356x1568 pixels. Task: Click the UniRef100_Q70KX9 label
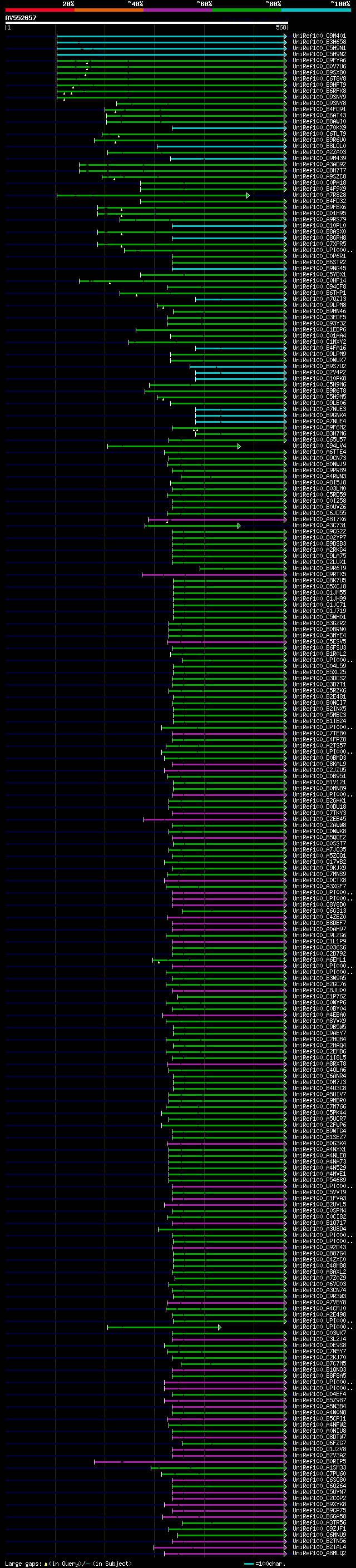tap(319, 128)
